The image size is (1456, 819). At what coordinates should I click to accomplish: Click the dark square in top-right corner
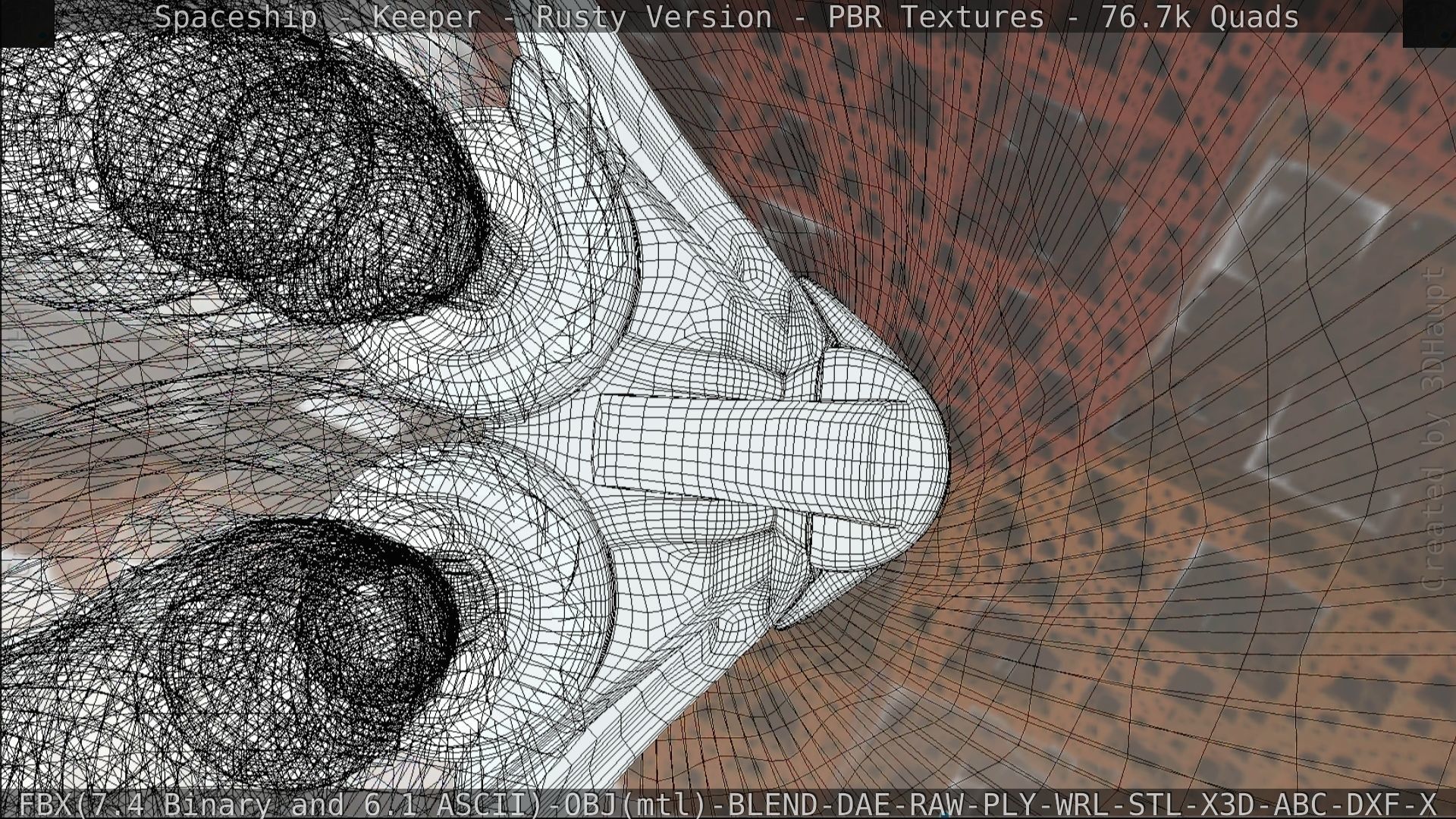coord(1429,23)
